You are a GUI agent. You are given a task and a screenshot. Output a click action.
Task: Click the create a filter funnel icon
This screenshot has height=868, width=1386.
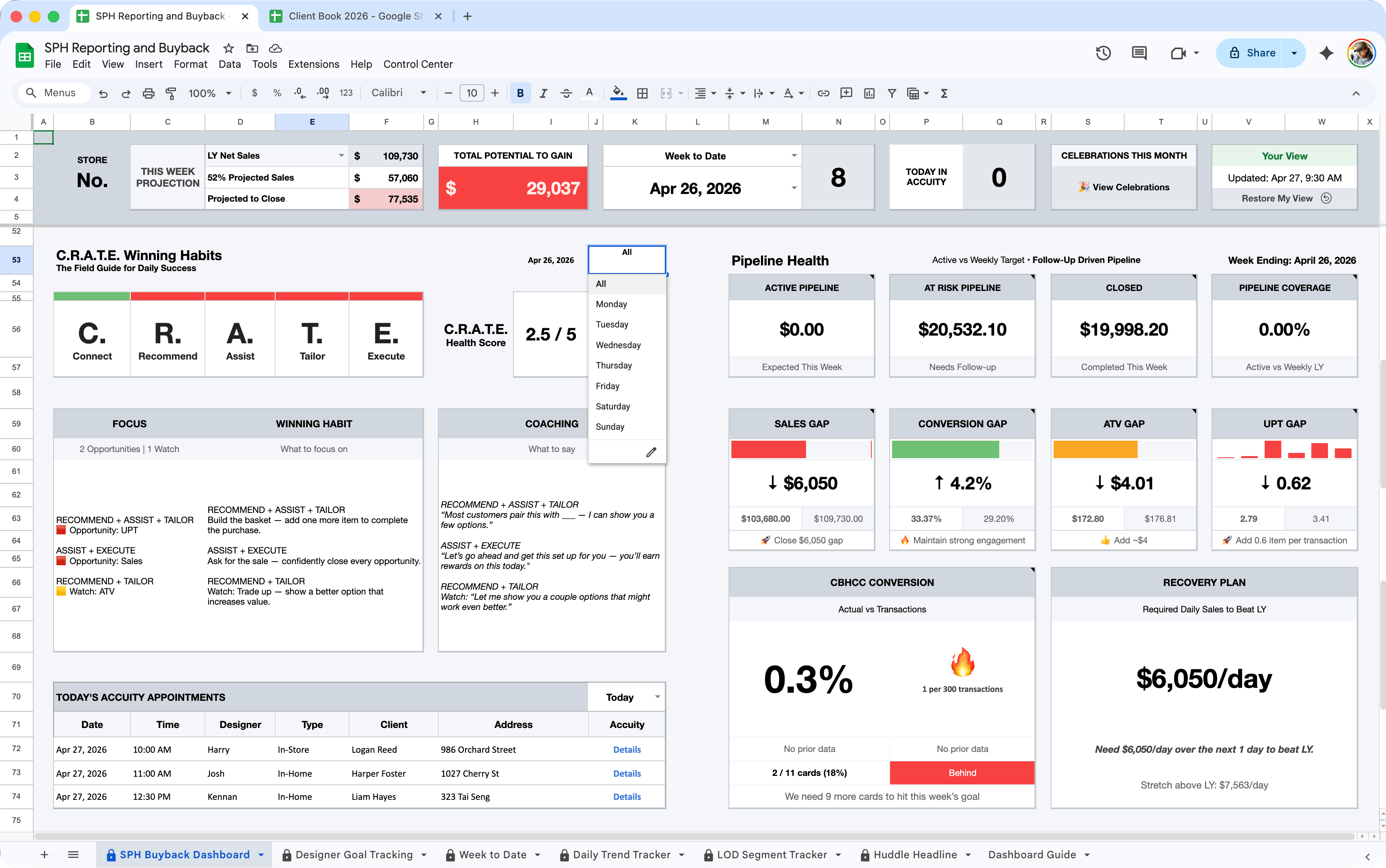pyautogui.click(x=892, y=93)
